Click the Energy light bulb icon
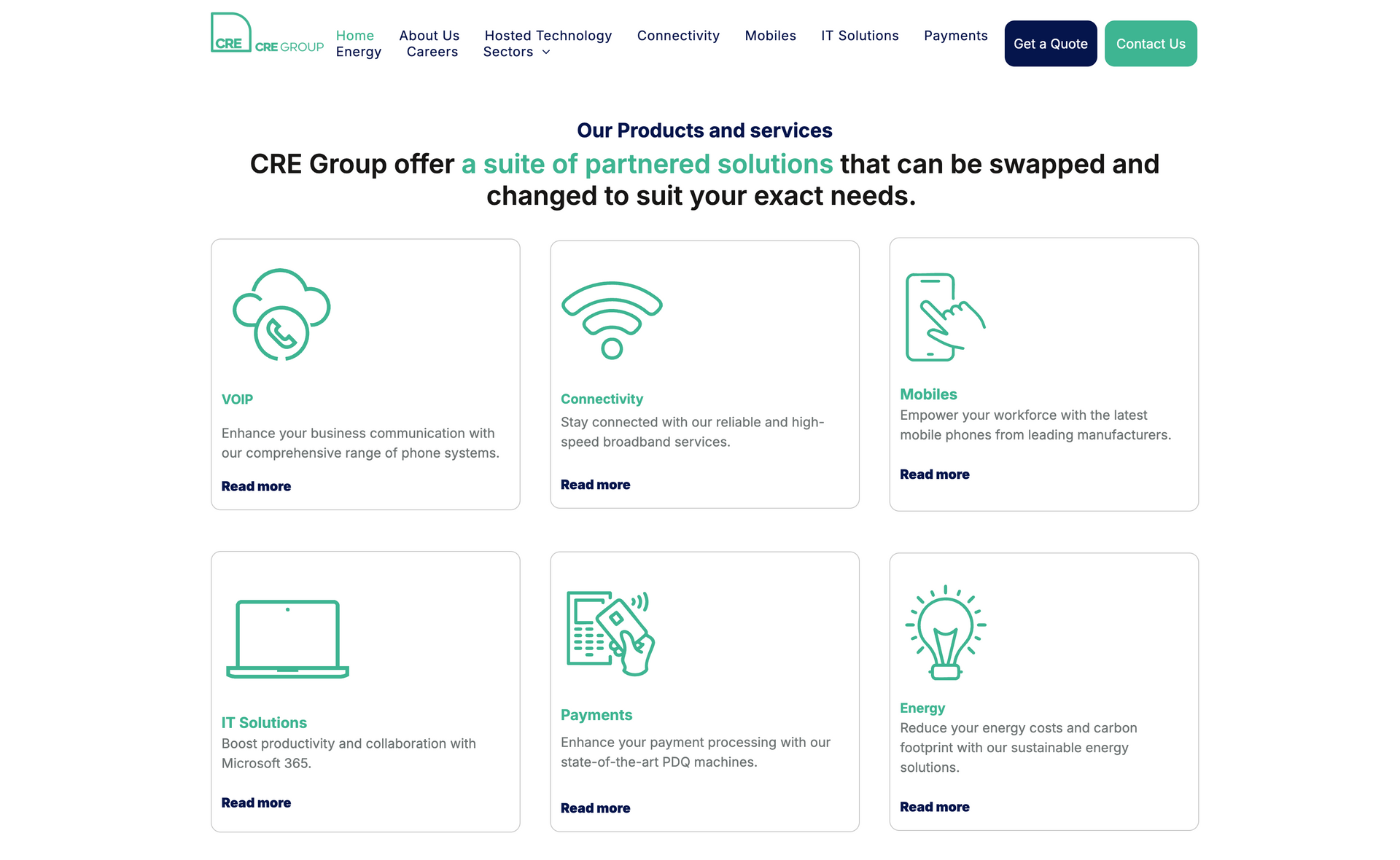This screenshot has height=860, width=1400. pyautogui.click(x=945, y=632)
